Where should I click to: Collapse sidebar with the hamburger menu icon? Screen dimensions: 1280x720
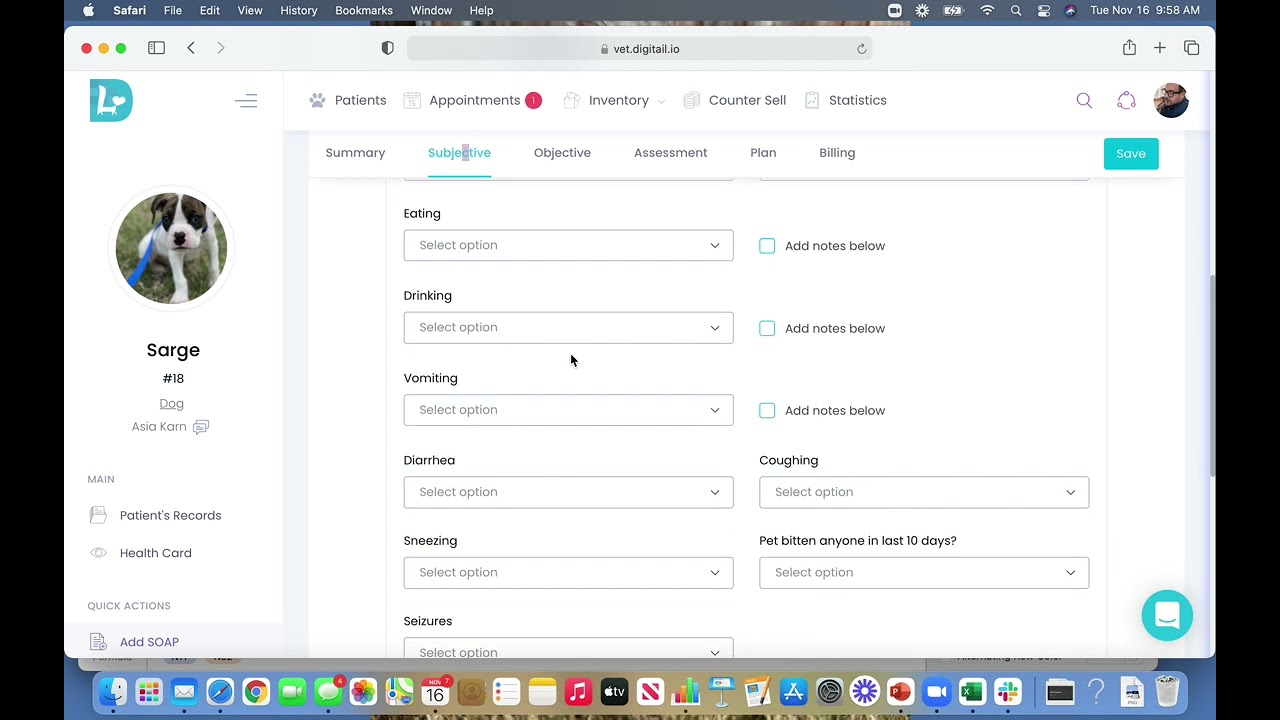coord(246,101)
